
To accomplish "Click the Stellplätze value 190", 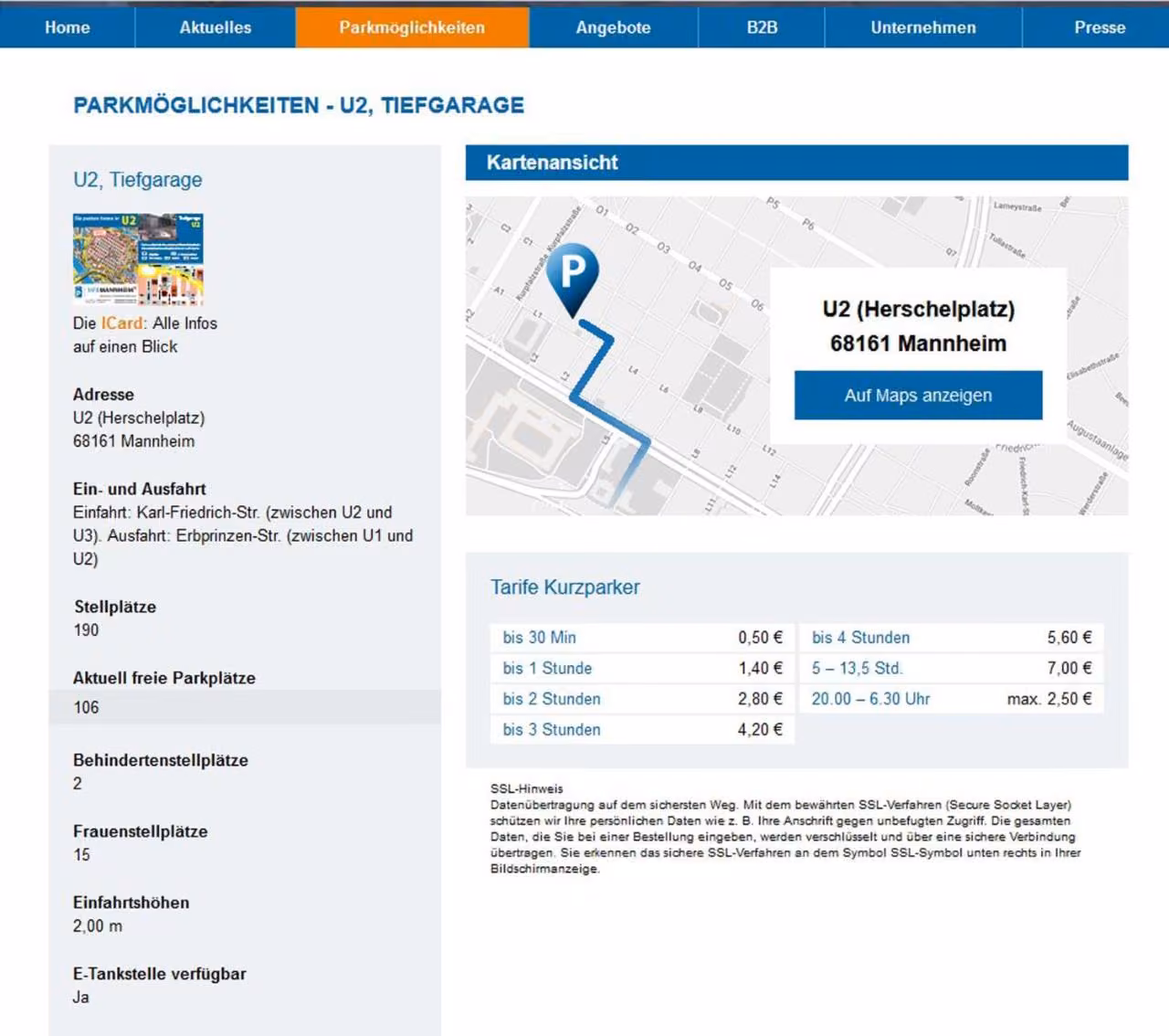I will (87, 630).
